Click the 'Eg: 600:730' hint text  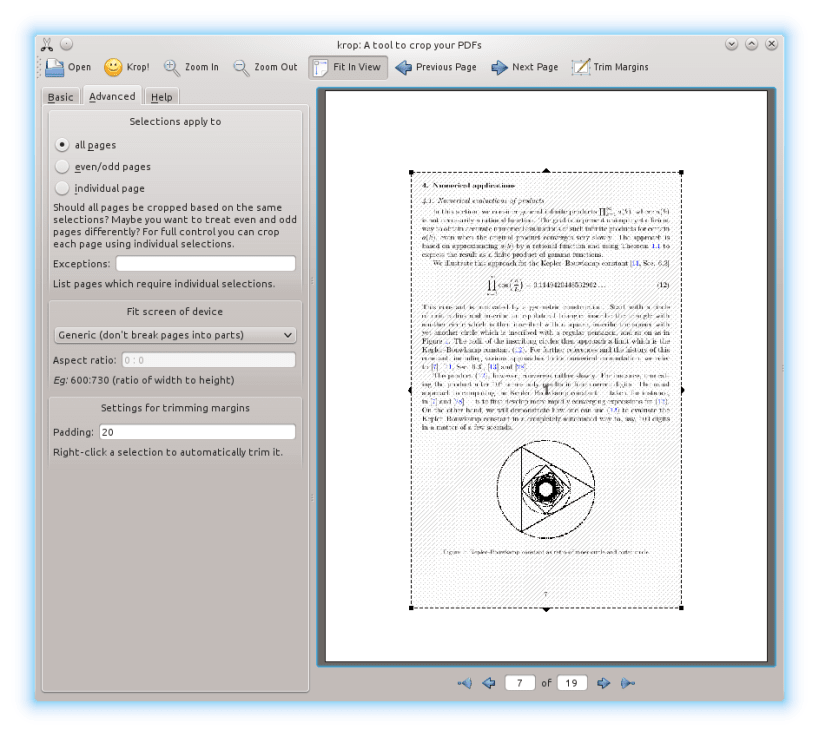(144, 380)
